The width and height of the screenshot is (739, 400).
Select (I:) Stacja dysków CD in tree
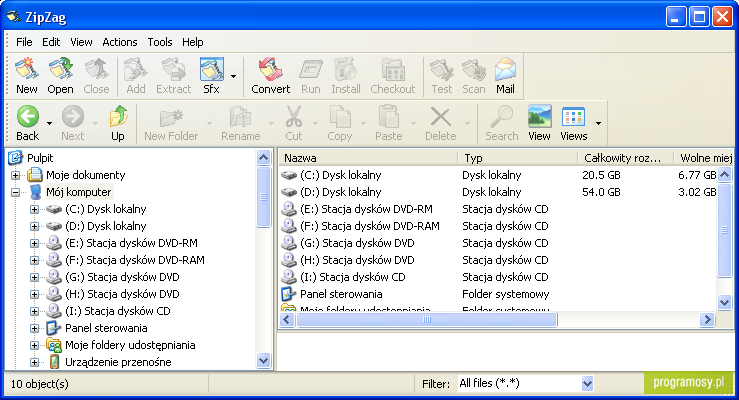pos(118,311)
